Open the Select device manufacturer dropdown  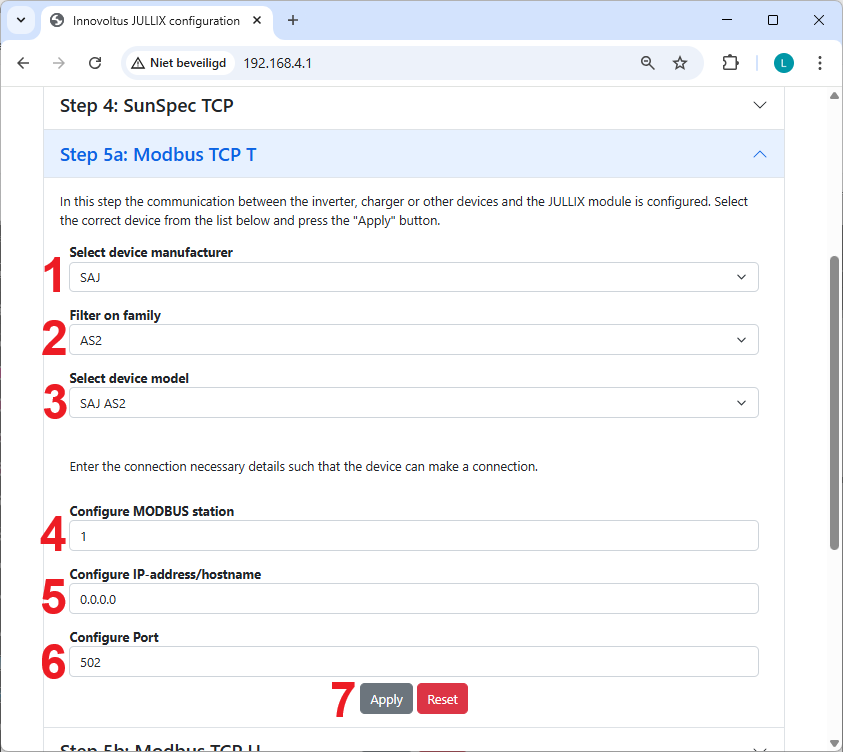[413, 277]
